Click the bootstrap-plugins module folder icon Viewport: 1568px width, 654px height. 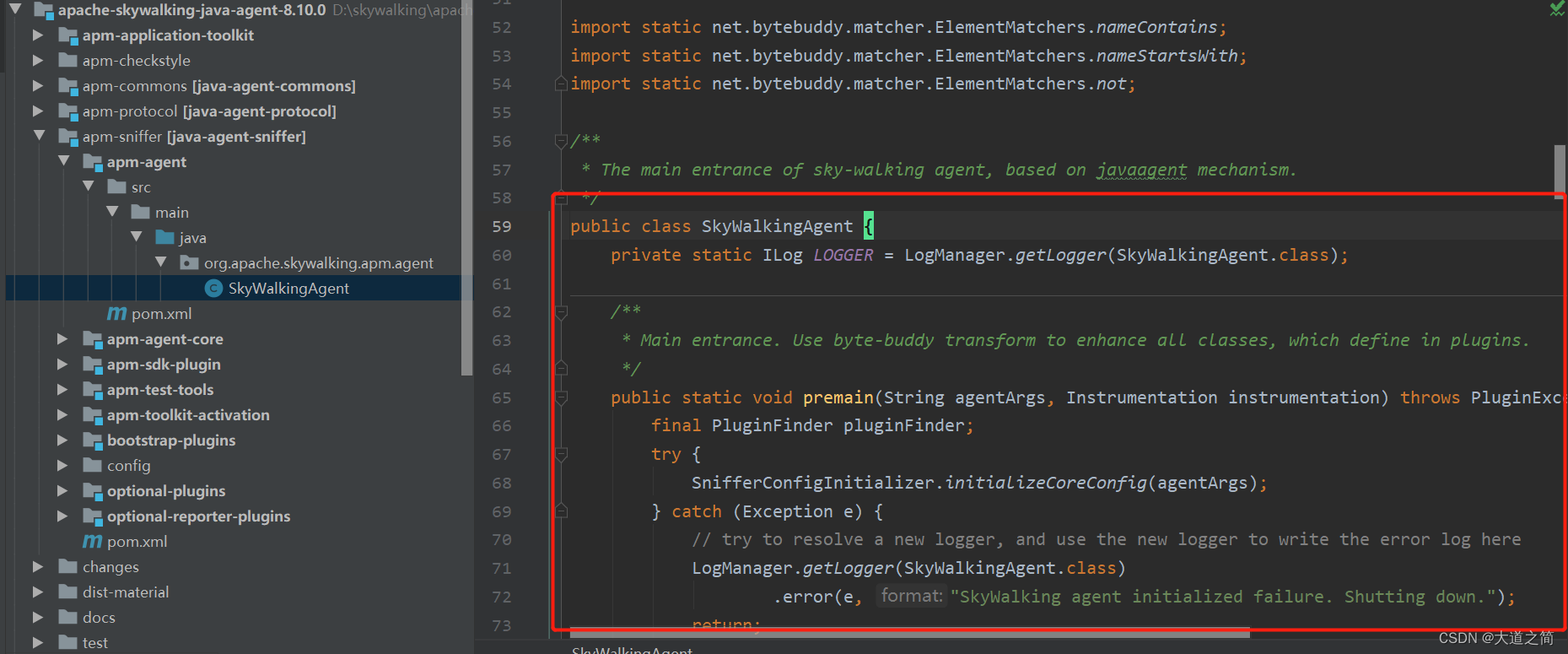(93, 441)
